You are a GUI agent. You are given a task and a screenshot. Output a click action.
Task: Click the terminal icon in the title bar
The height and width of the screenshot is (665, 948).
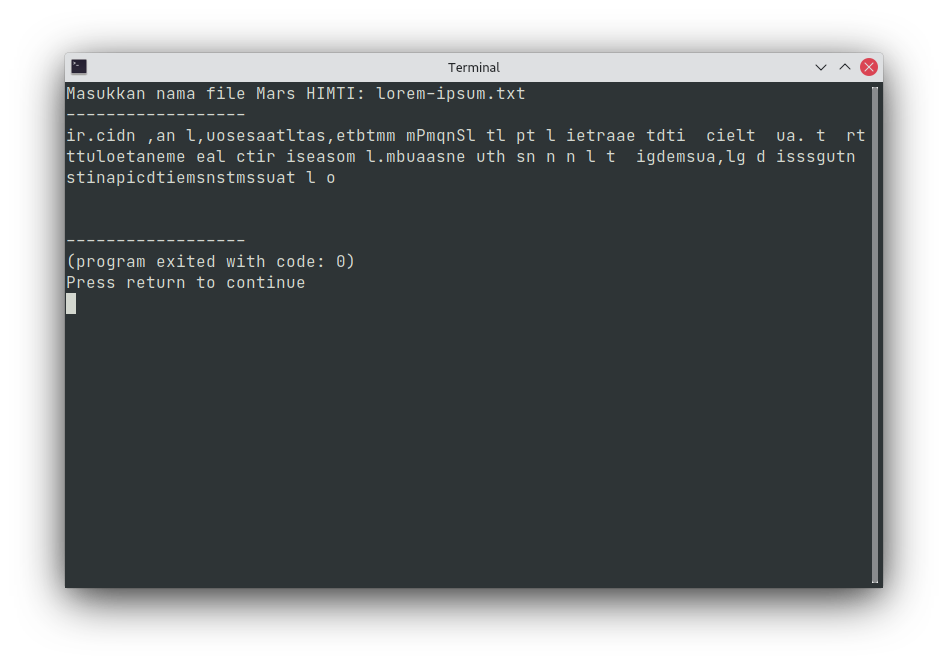[79, 67]
